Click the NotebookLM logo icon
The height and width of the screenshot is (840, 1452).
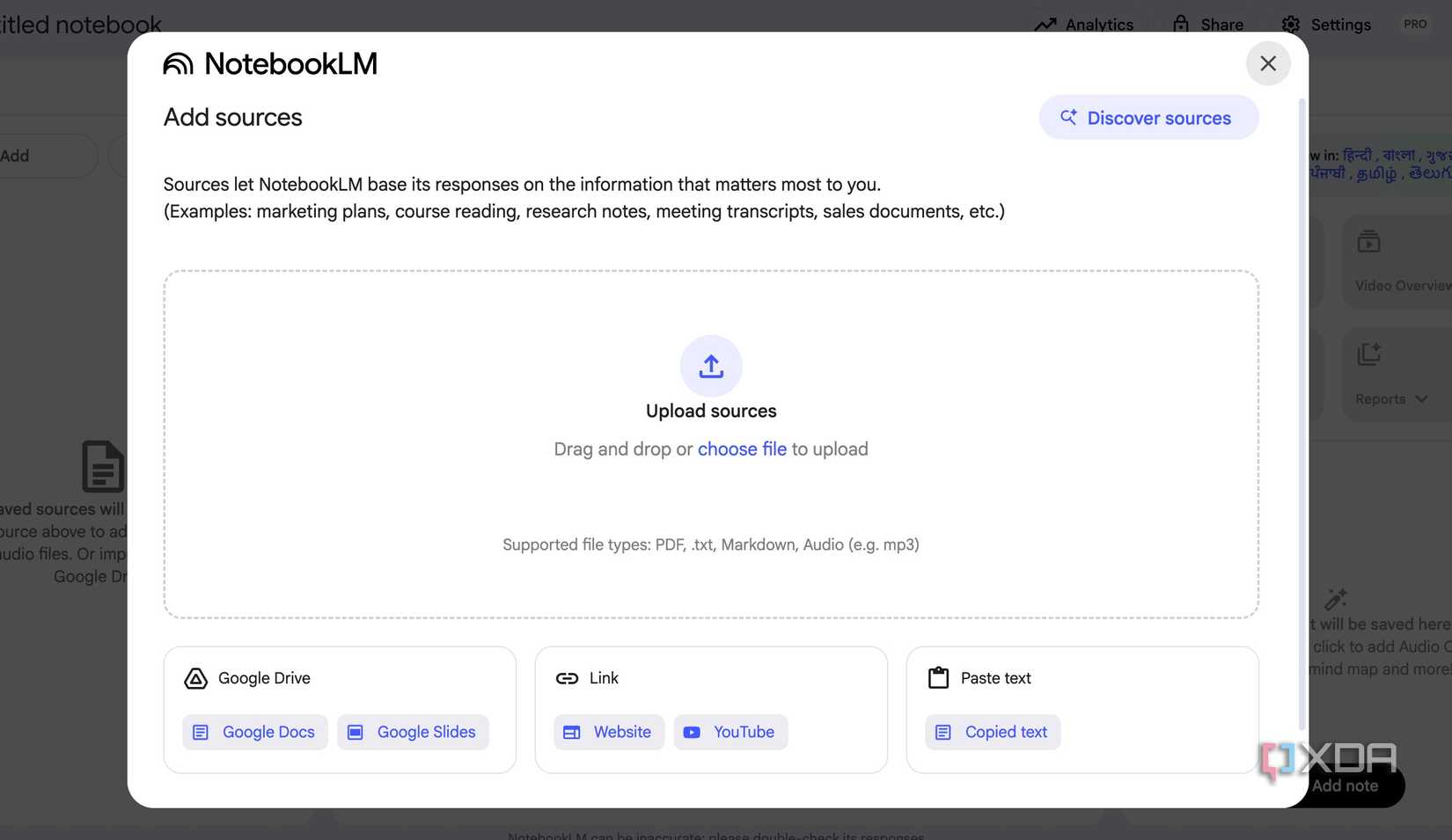(178, 63)
